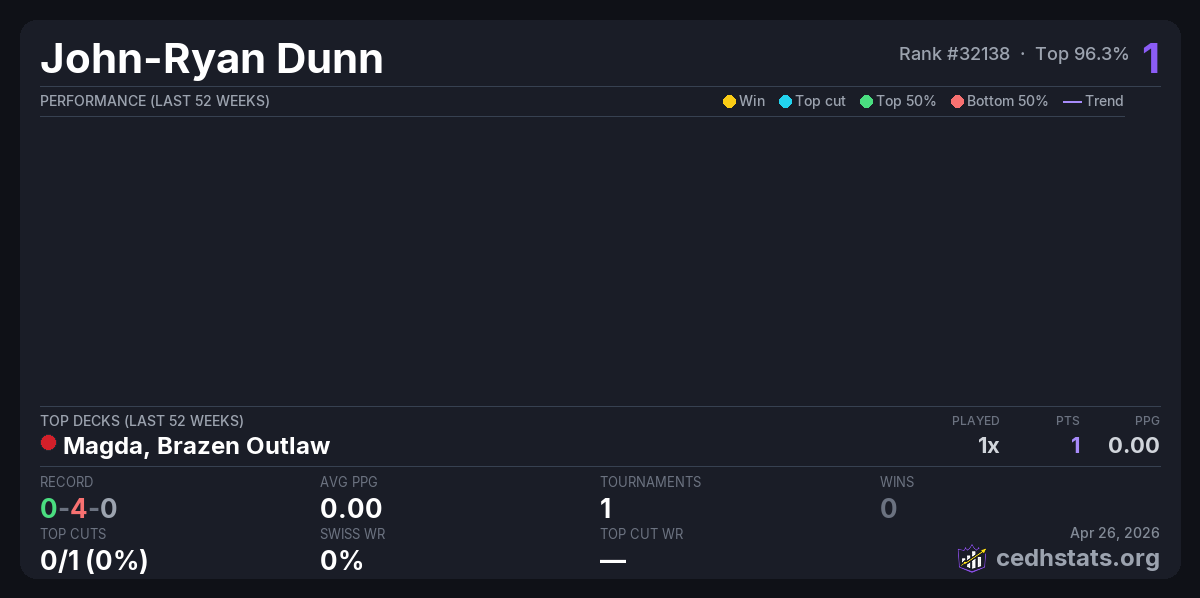
Task: Toggle the purple Trend line legend
Action: point(1072,101)
